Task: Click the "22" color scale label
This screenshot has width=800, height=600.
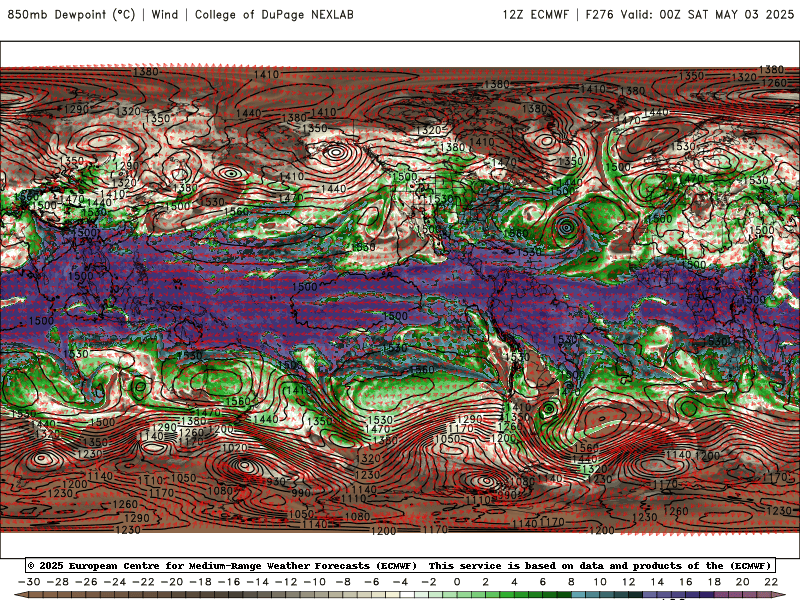Action: tap(771, 582)
